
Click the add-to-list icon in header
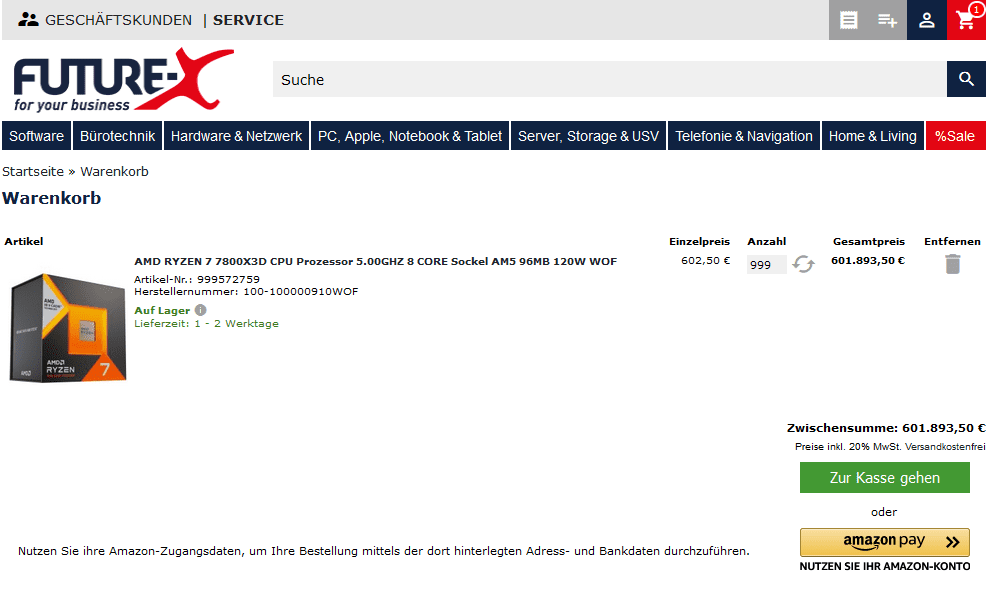coord(887,20)
